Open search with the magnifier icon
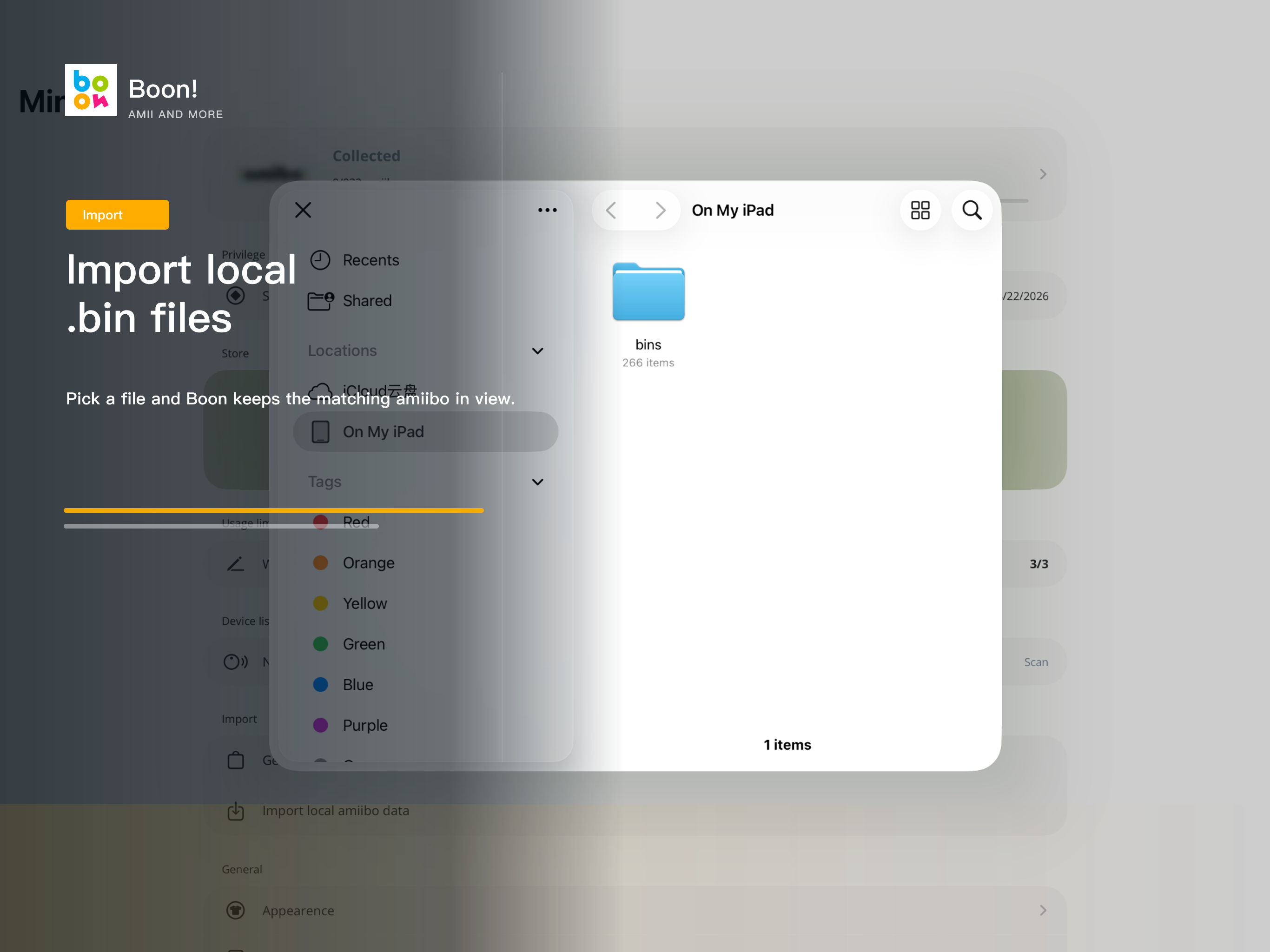1270x952 pixels. (972, 210)
